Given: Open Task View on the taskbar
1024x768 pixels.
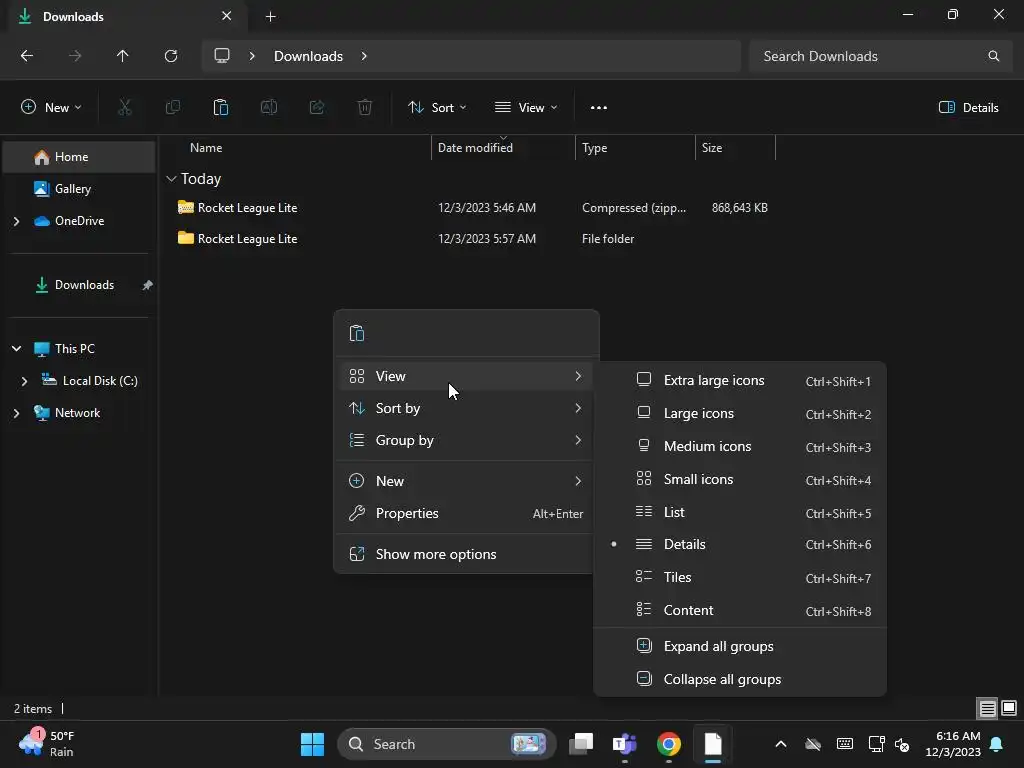Looking at the screenshot, I should [581, 744].
